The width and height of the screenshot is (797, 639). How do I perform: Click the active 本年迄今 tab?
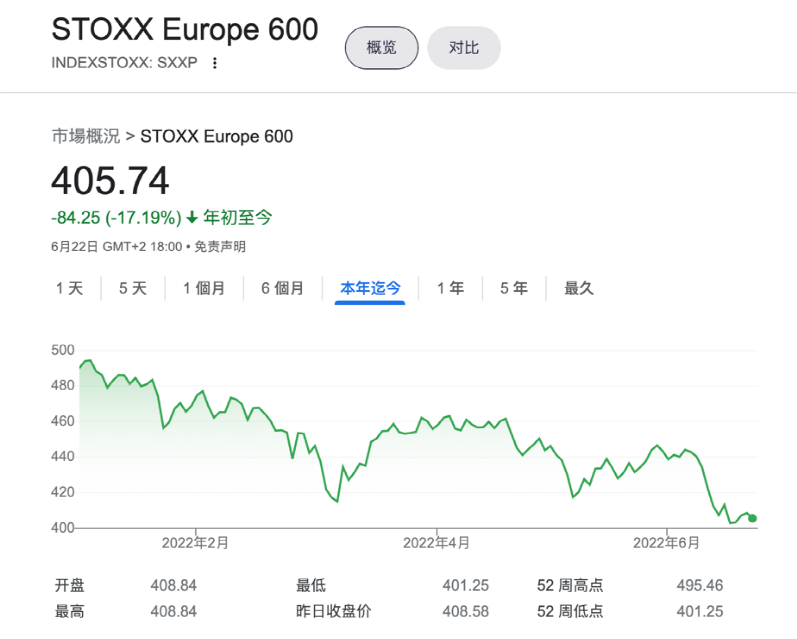370,289
